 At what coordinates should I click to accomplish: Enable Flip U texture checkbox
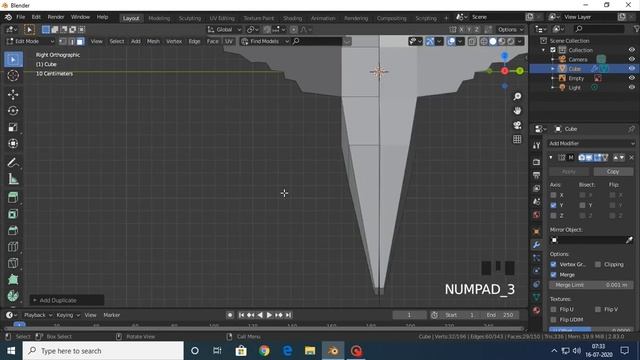pyautogui.click(x=553, y=309)
